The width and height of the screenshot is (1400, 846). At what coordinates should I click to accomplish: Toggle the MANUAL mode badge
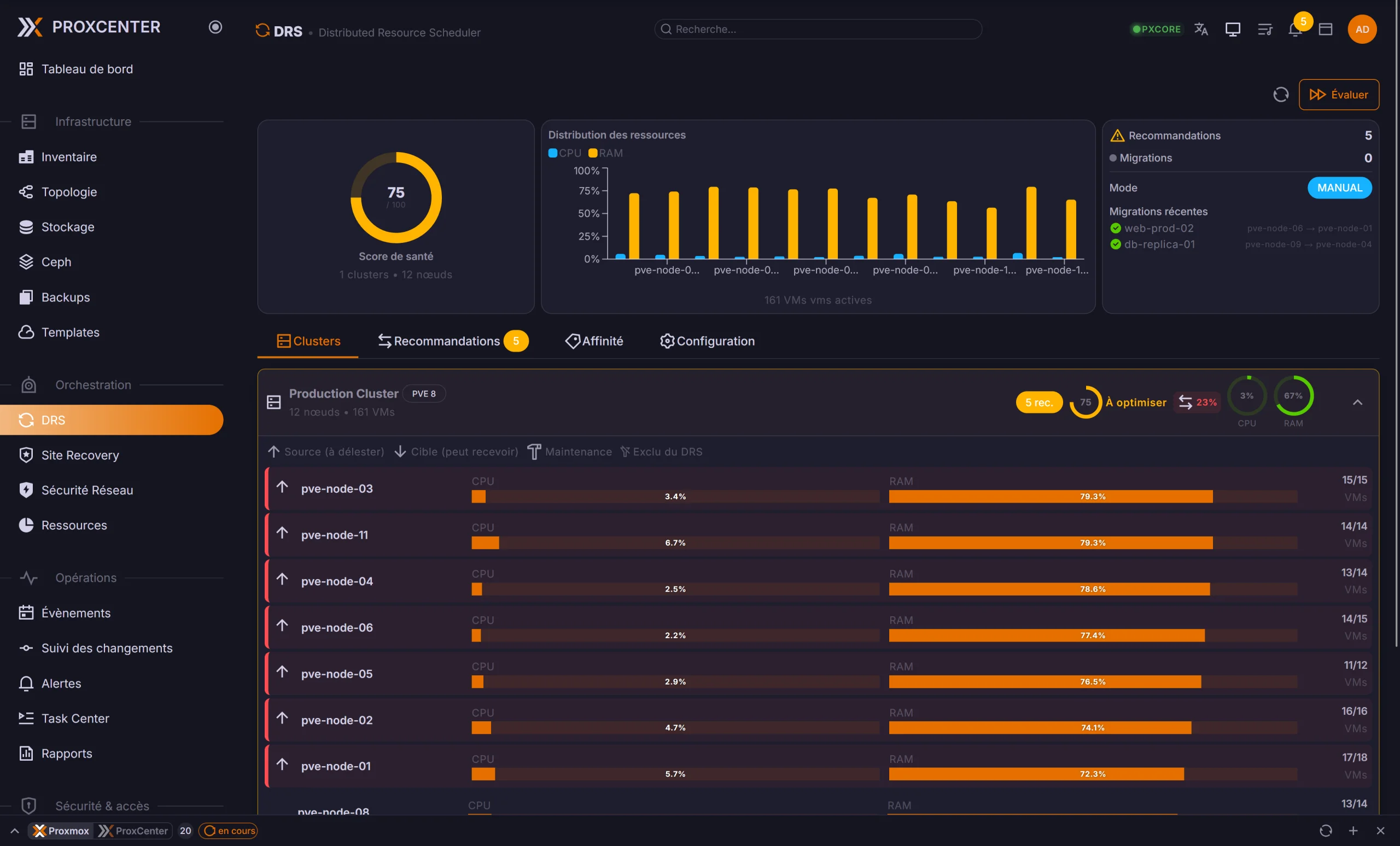(x=1339, y=188)
